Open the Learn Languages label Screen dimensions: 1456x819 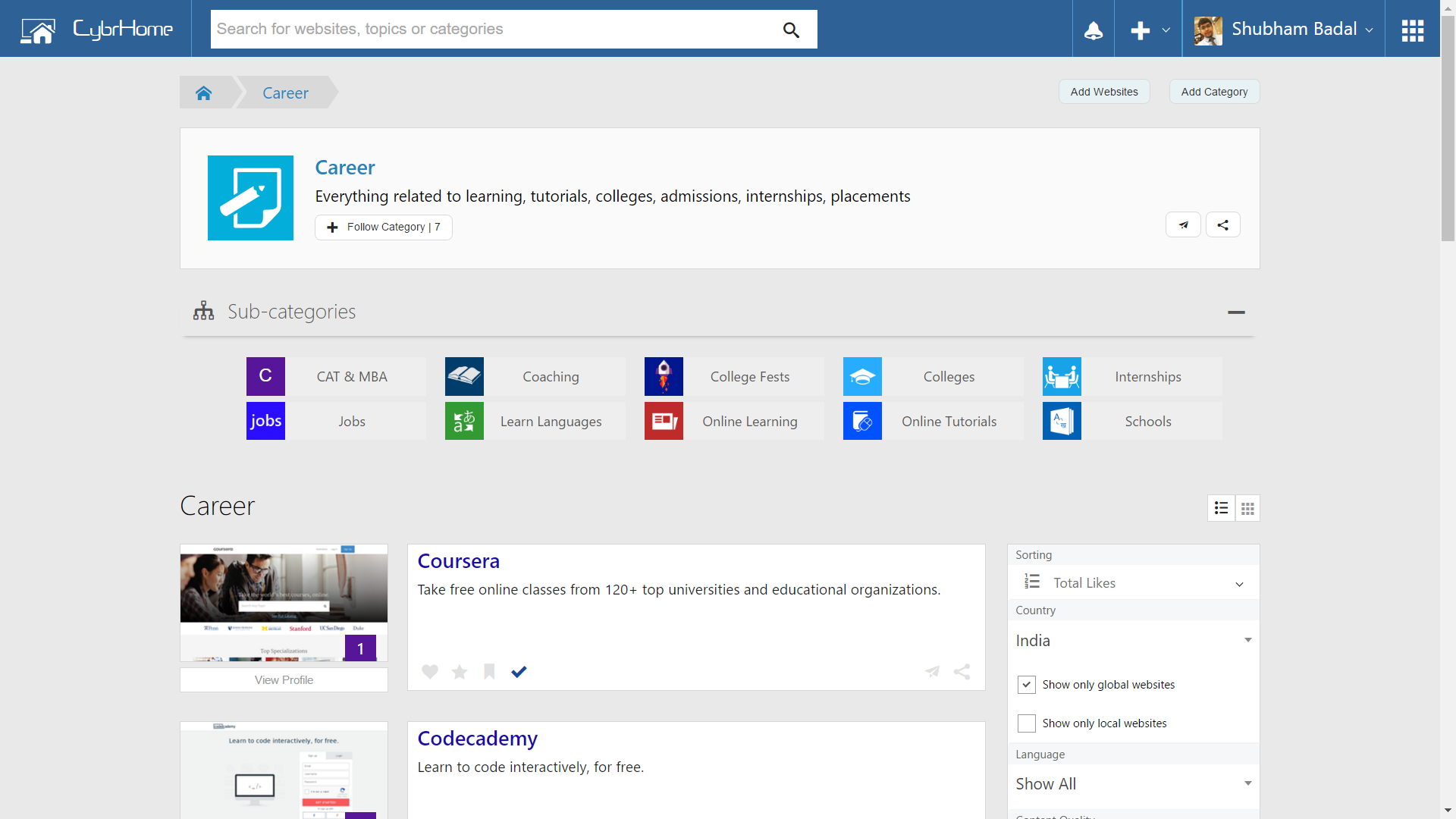(551, 421)
